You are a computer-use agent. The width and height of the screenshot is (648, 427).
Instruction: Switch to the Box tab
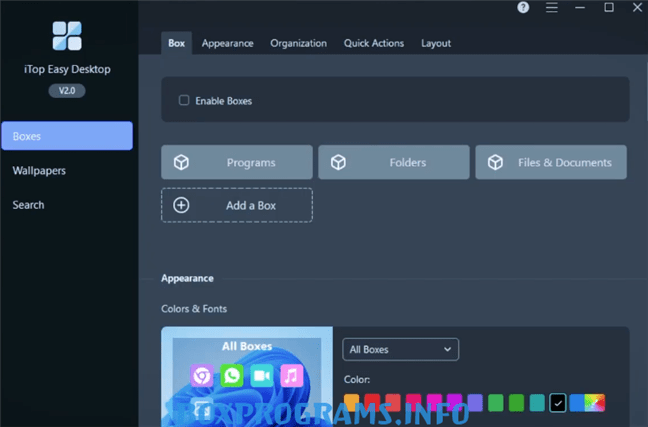(x=176, y=43)
